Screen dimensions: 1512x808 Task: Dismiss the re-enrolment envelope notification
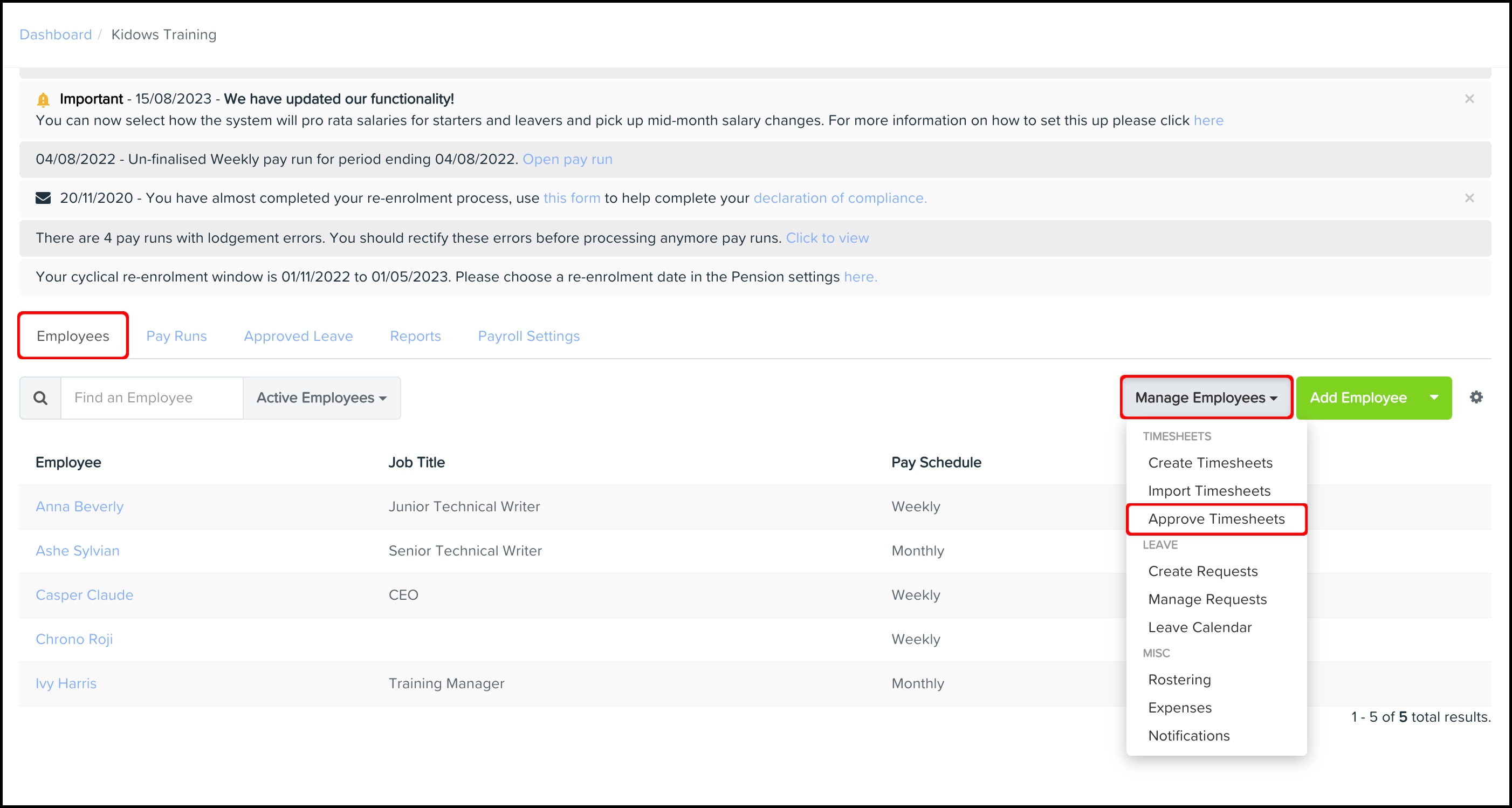pyautogui.click(x=1469, y=198)
